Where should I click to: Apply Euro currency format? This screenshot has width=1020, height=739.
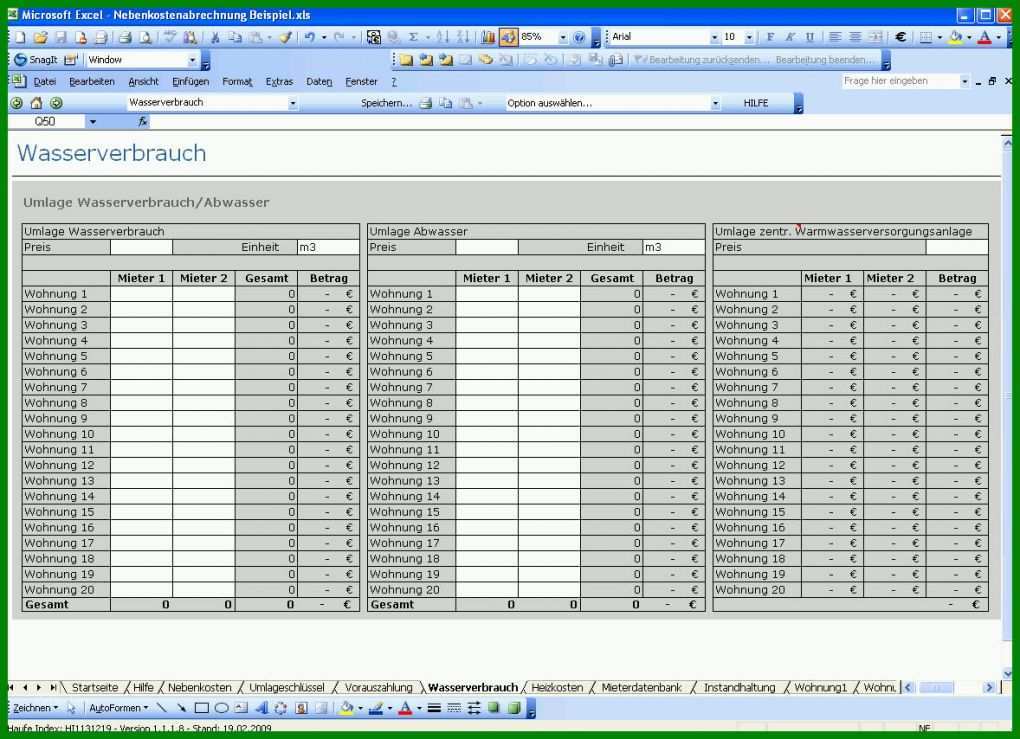(x=901, y=37)
